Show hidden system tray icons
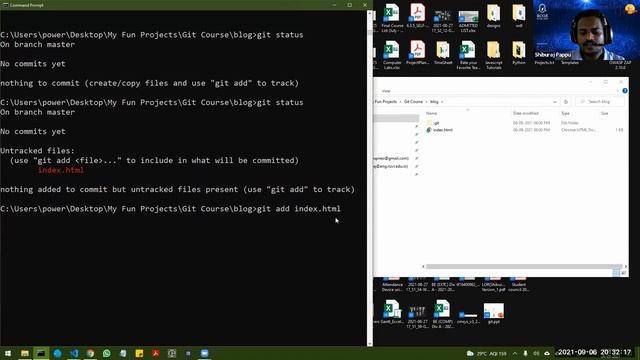640x360 pixels. (515, 353)
